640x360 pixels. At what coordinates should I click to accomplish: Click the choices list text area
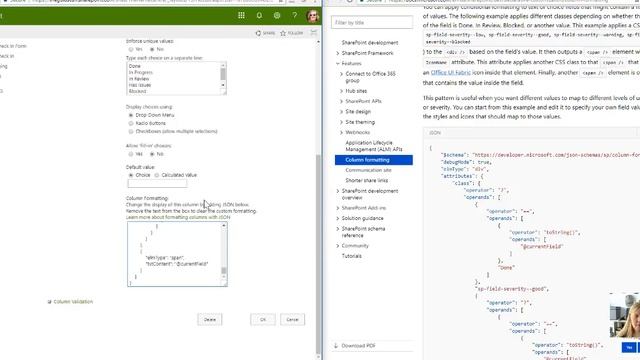coord(173,78)
